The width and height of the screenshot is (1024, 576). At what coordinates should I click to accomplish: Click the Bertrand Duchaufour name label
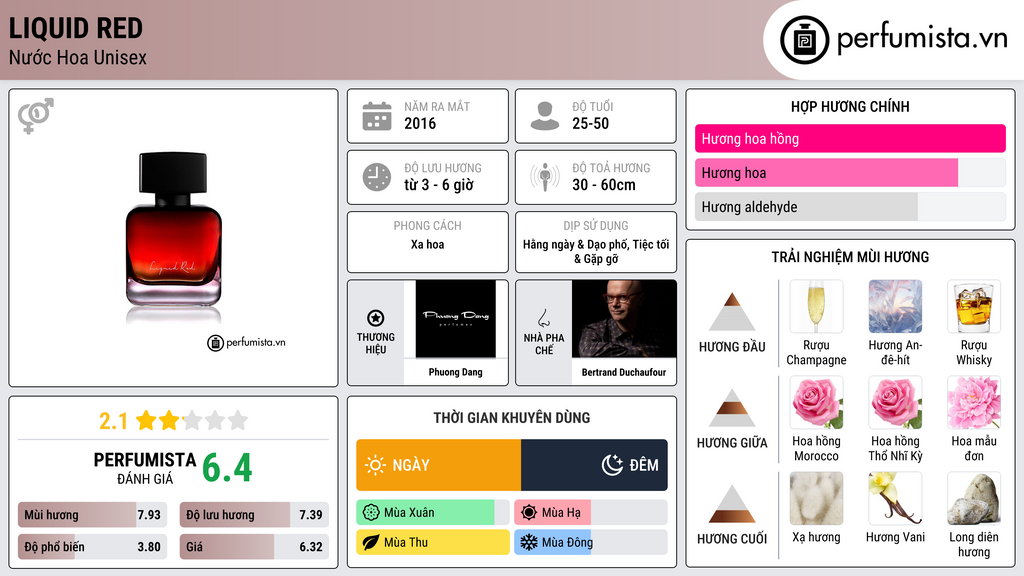click(624, 372)
